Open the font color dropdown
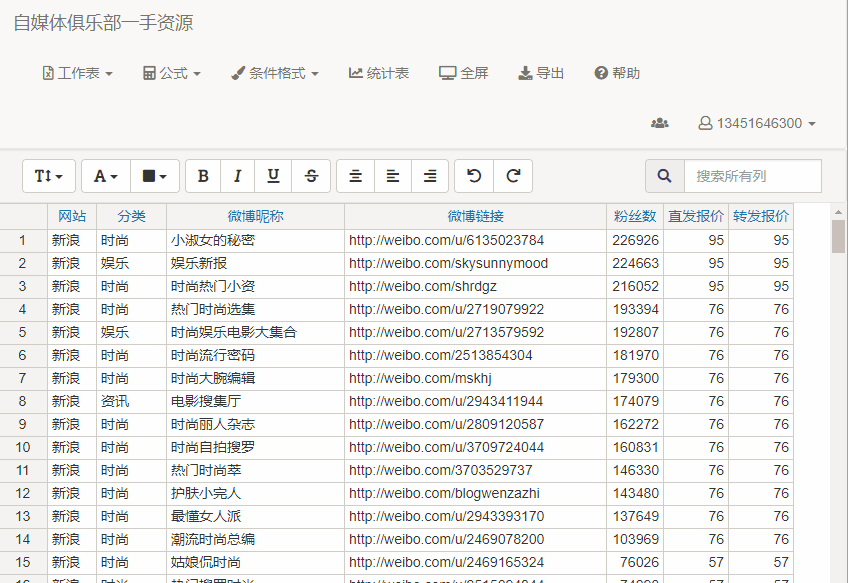The height and width of the screenshot is (583, 848). [106, 176]
